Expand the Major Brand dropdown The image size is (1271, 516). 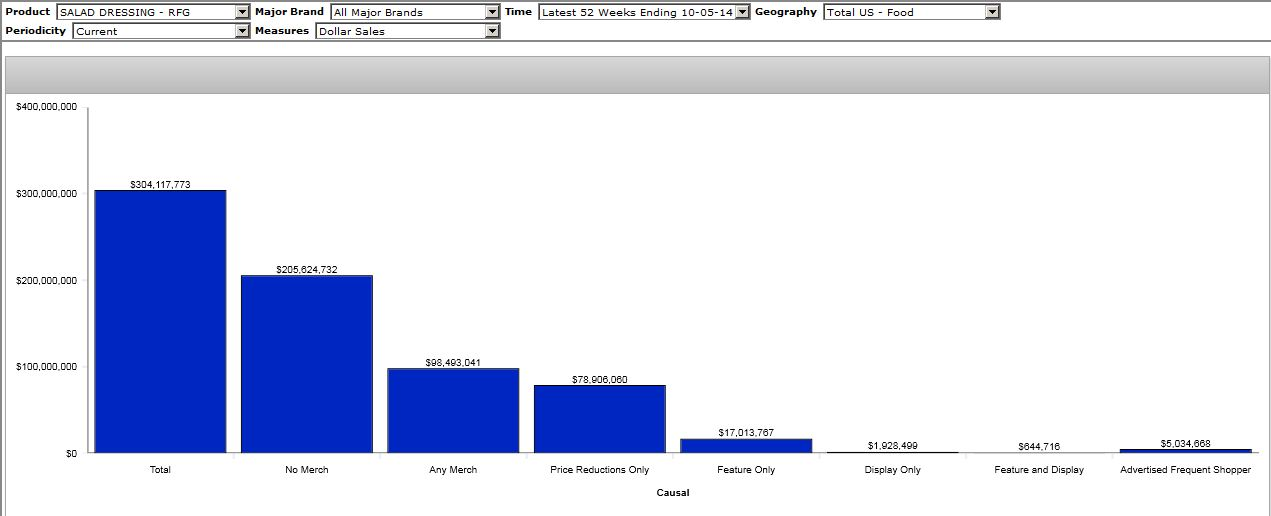coord(491,12)
